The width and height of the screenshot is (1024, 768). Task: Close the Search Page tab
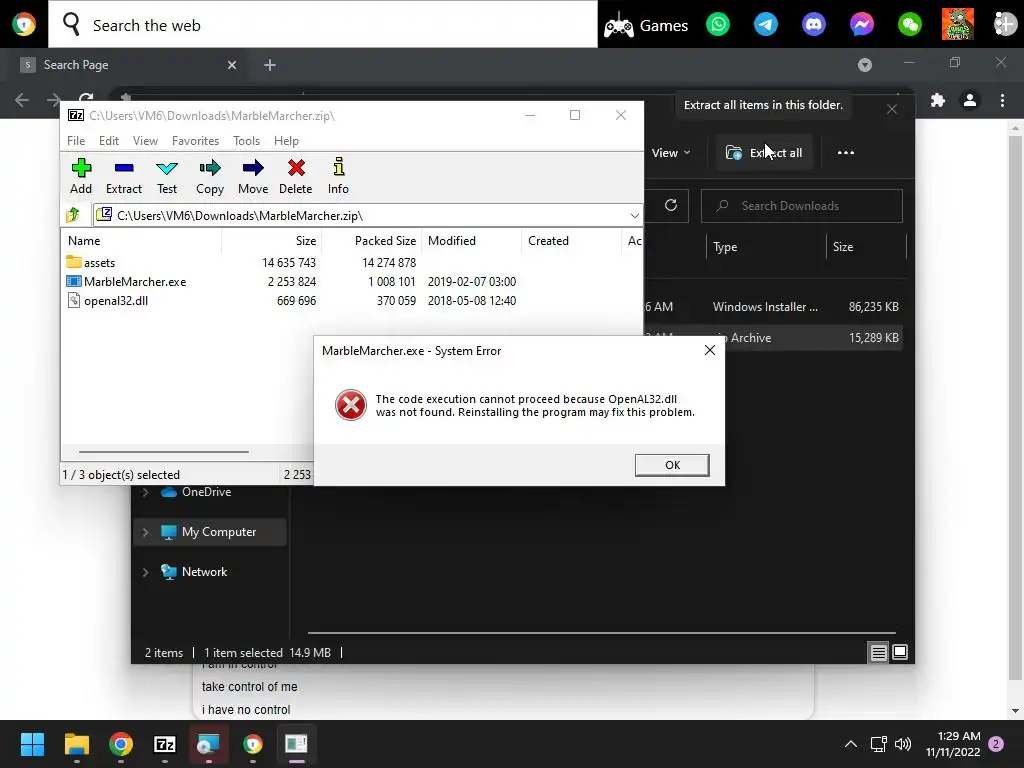(232, 65)
